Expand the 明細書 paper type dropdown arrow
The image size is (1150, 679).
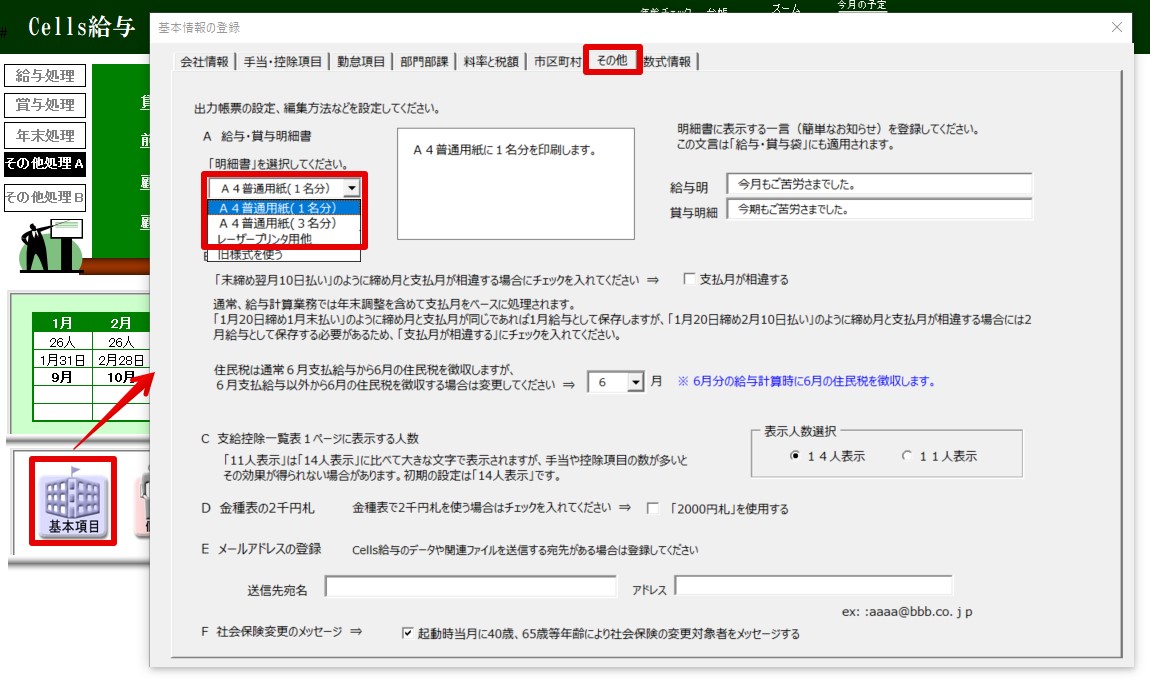click(x=350, y=188)
